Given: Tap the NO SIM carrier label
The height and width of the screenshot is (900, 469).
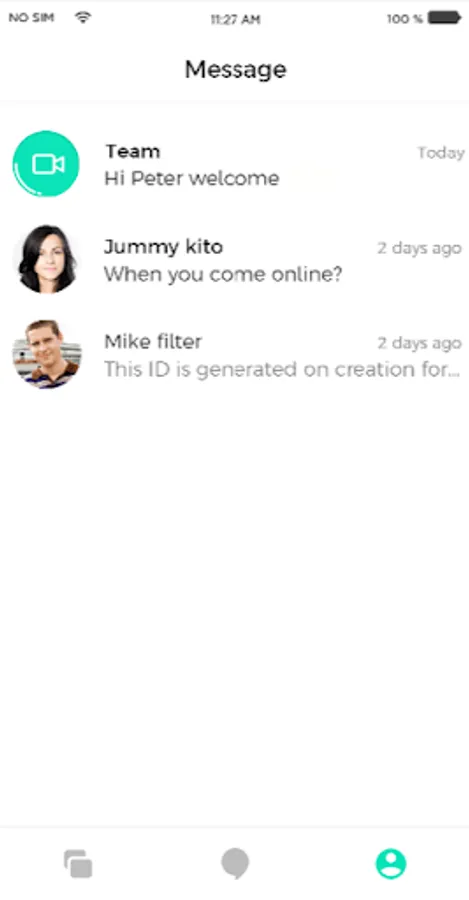Looking at the screenshot, I should tap(31, 18).
